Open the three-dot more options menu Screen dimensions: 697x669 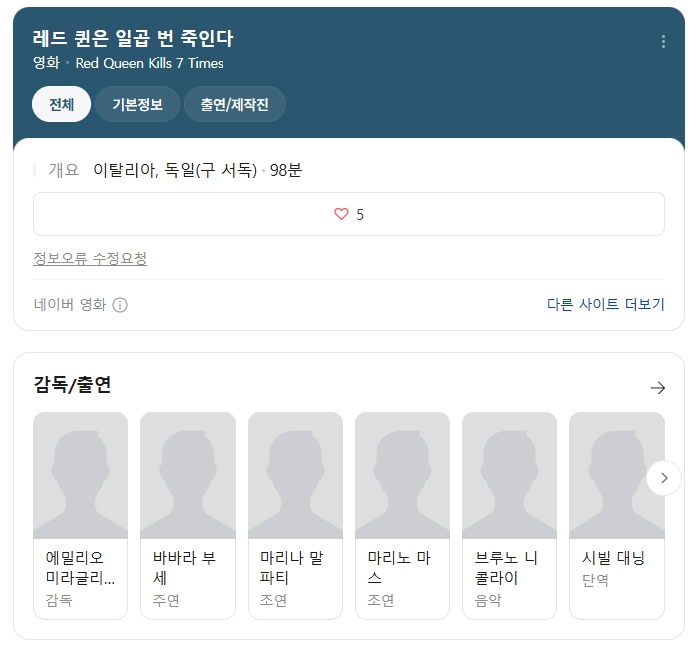pos(663,42)
